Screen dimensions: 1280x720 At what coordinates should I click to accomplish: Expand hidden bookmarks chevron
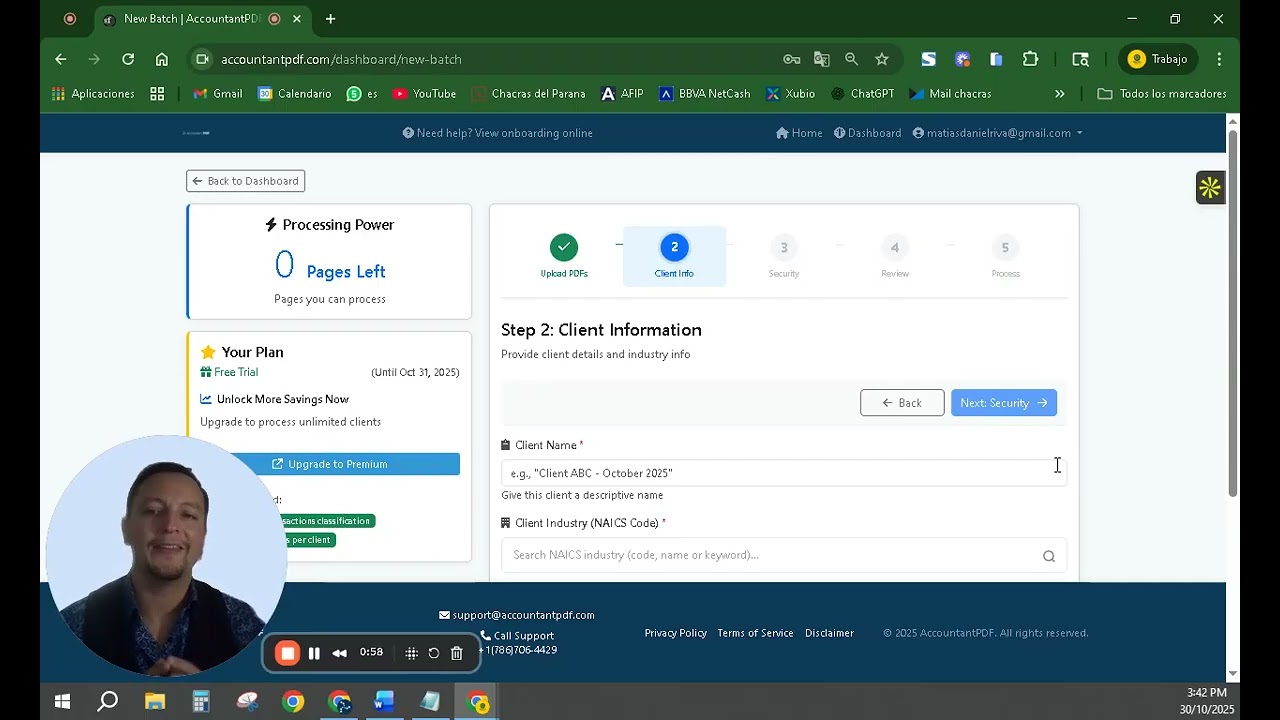(x=1060, y=94)
